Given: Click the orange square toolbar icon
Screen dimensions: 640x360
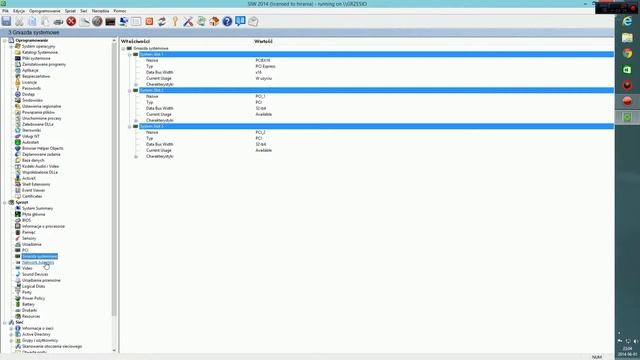Looking at the screenshot, I should 149,21.
